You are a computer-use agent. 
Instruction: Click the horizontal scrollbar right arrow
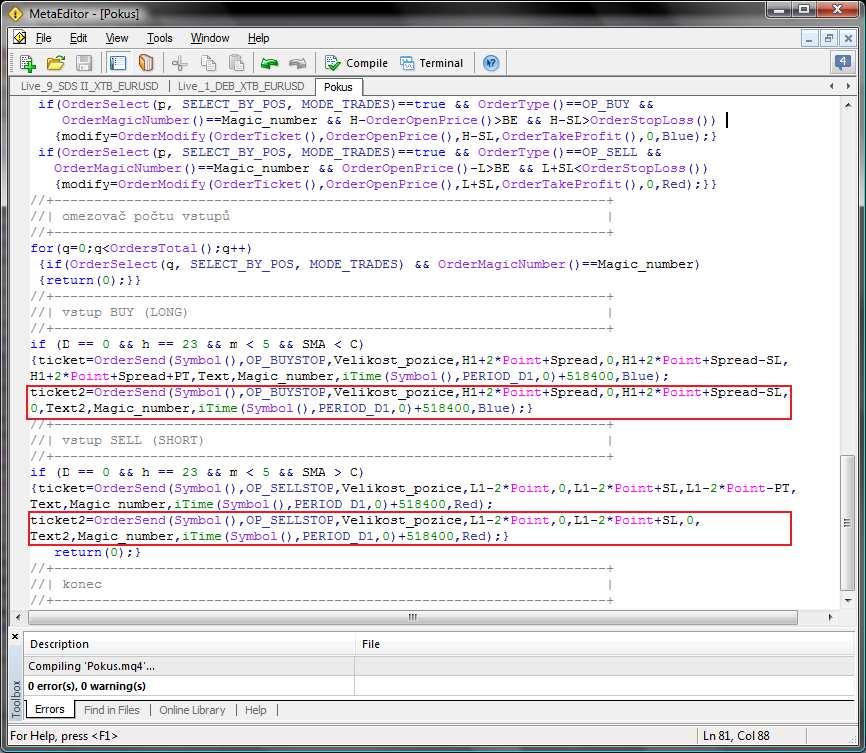pyautogui.click(x=831, y=617)
